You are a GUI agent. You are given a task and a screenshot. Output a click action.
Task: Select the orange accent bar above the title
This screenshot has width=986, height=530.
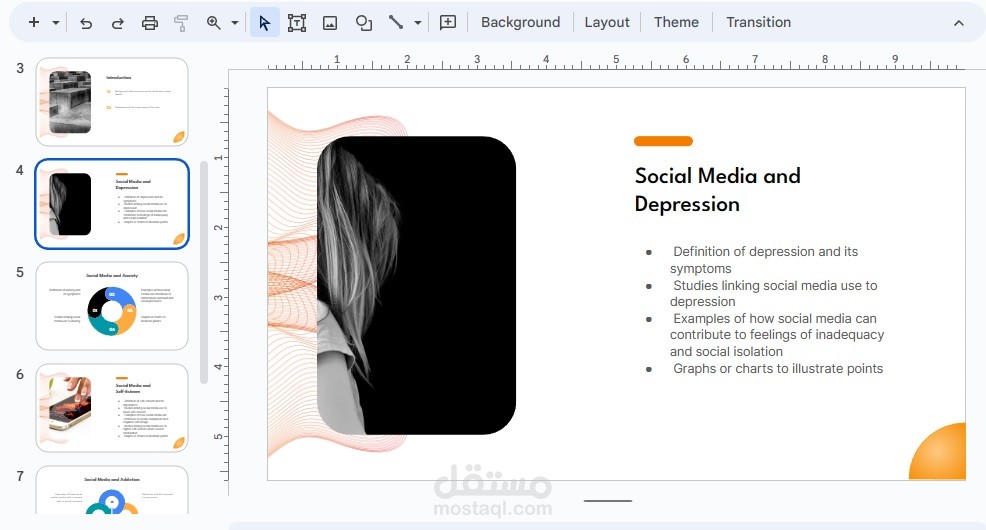tap(663, 141)
